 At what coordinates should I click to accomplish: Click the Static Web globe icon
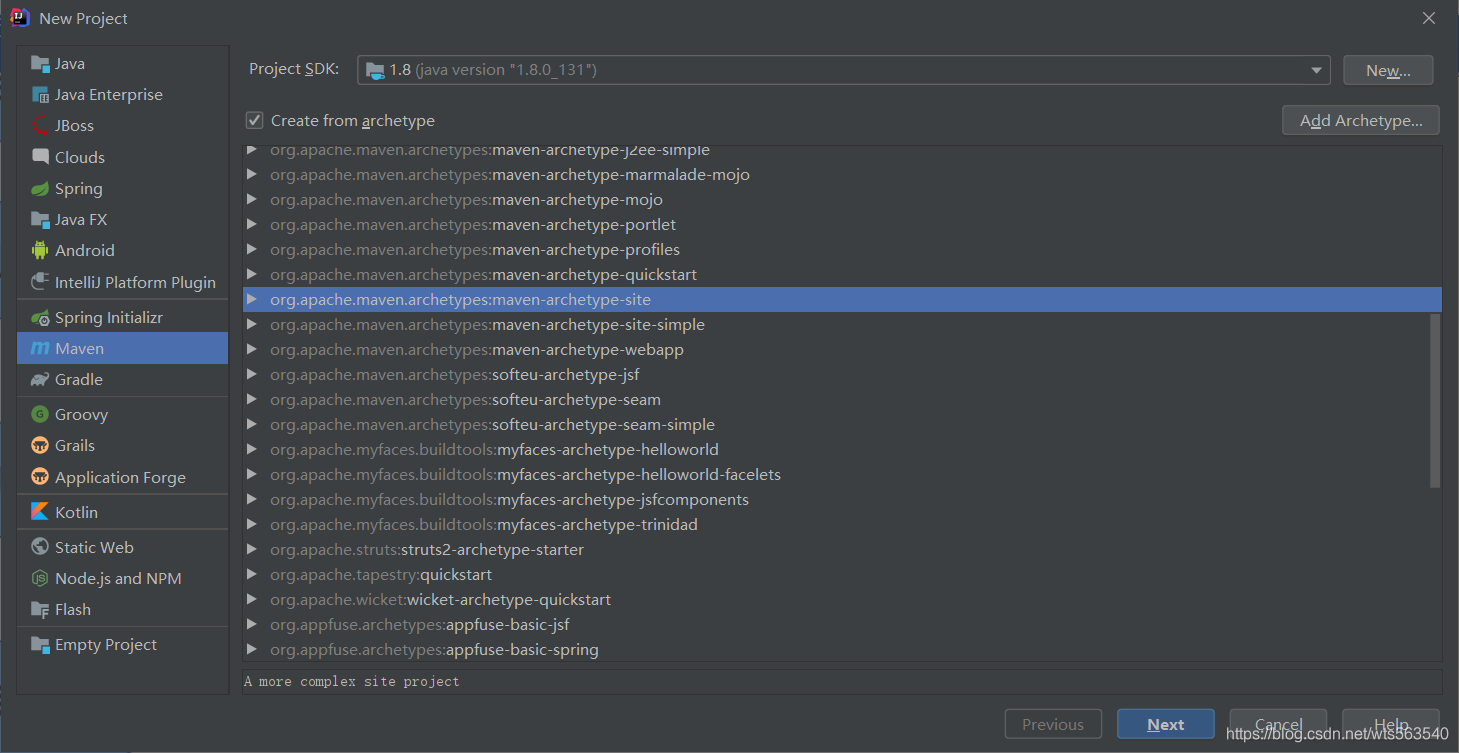pyautogui.click(x=40, y=547)
